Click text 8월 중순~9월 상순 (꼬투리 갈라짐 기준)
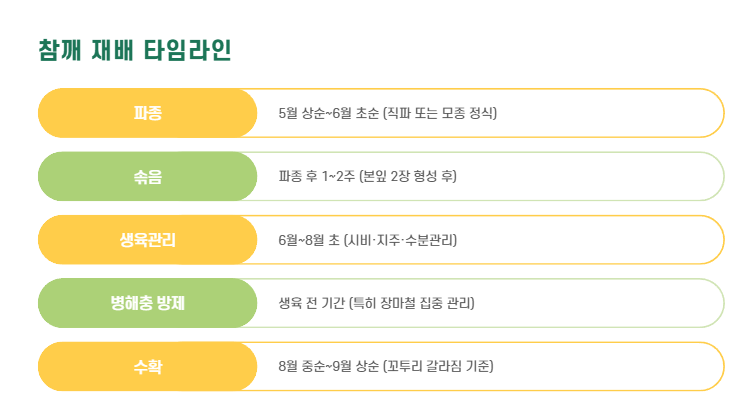742x413 pixels. click(x=386, y=366)
